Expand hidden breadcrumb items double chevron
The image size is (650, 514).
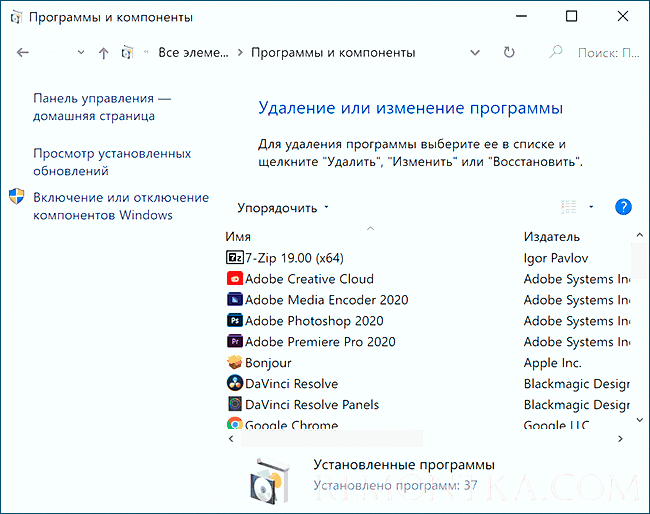coord(146,52)
